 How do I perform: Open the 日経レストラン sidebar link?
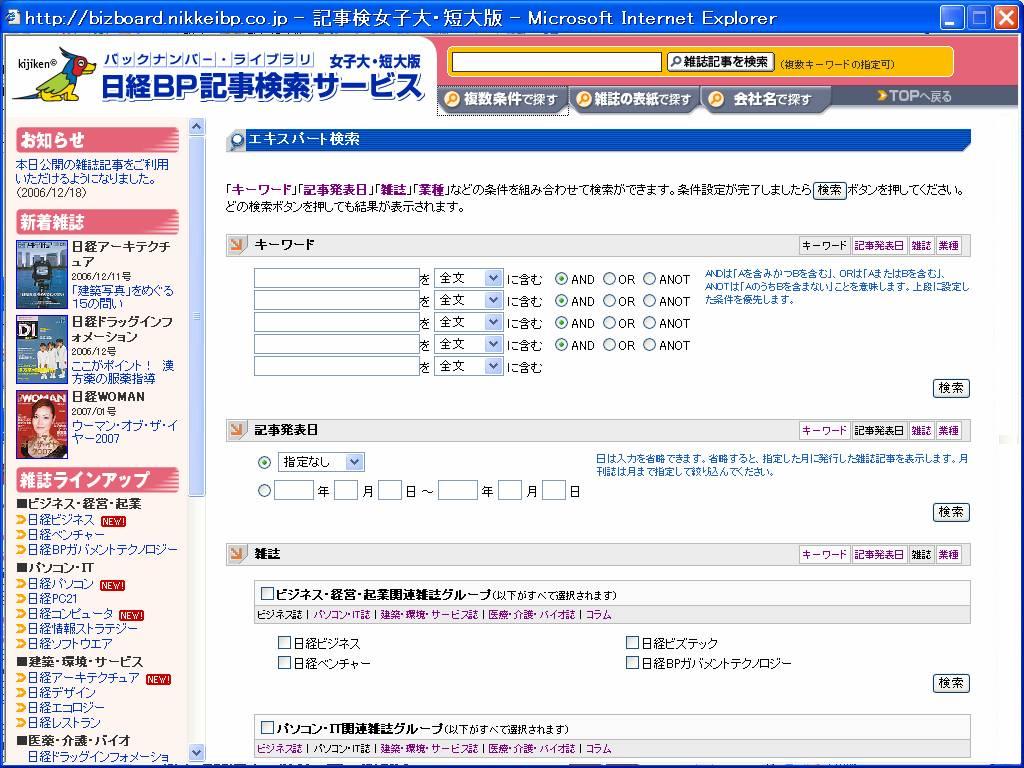[x=64, y=722]
